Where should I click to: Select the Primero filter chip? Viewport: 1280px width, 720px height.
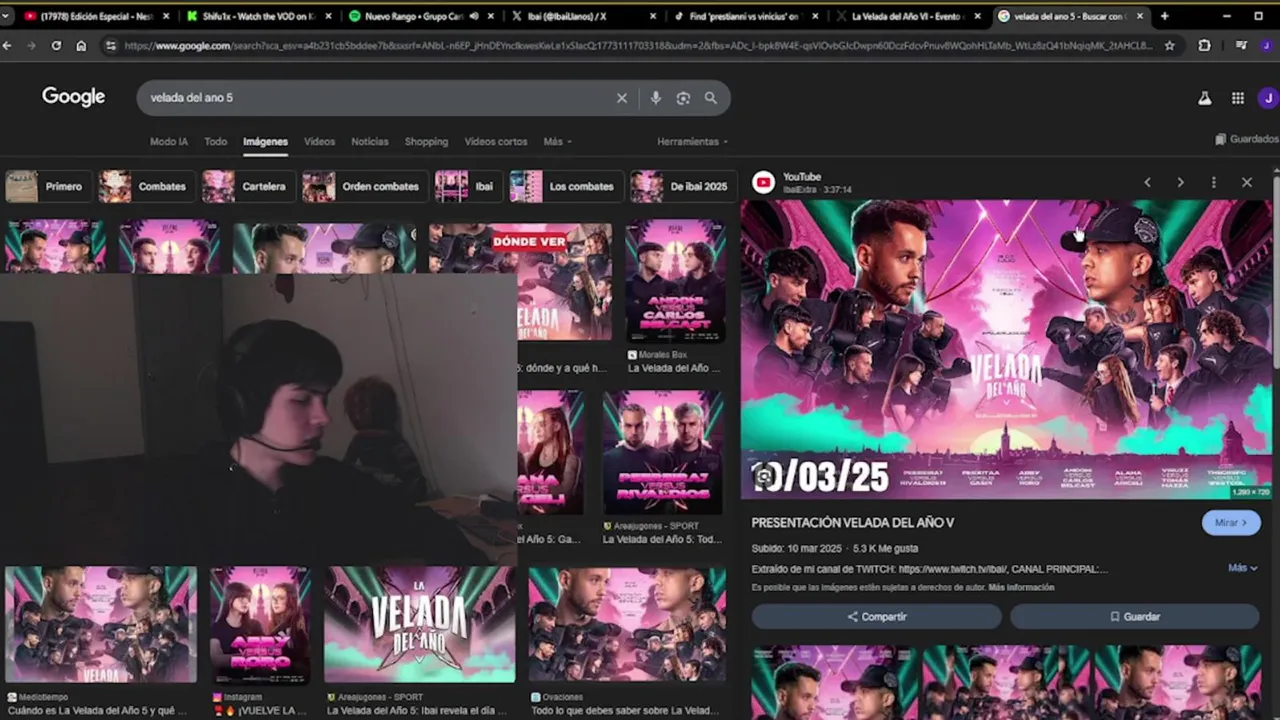48,186
